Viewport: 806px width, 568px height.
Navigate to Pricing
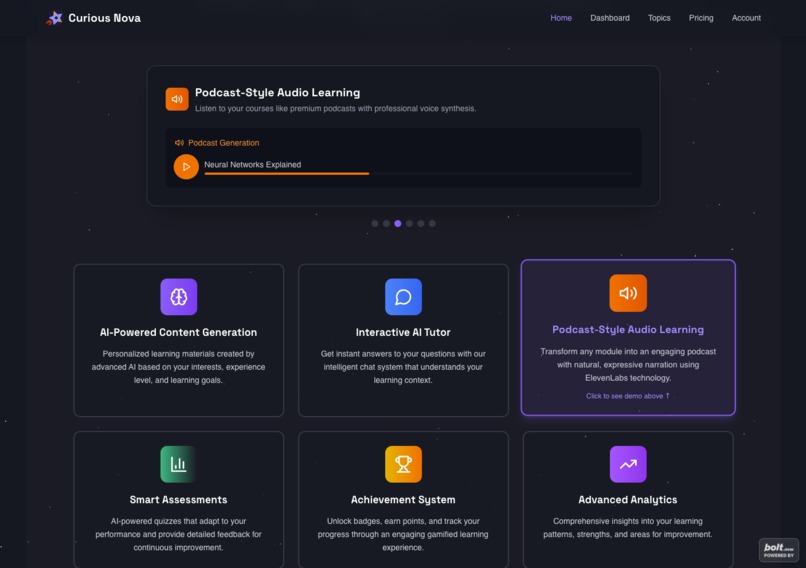[x=701, y=18]
